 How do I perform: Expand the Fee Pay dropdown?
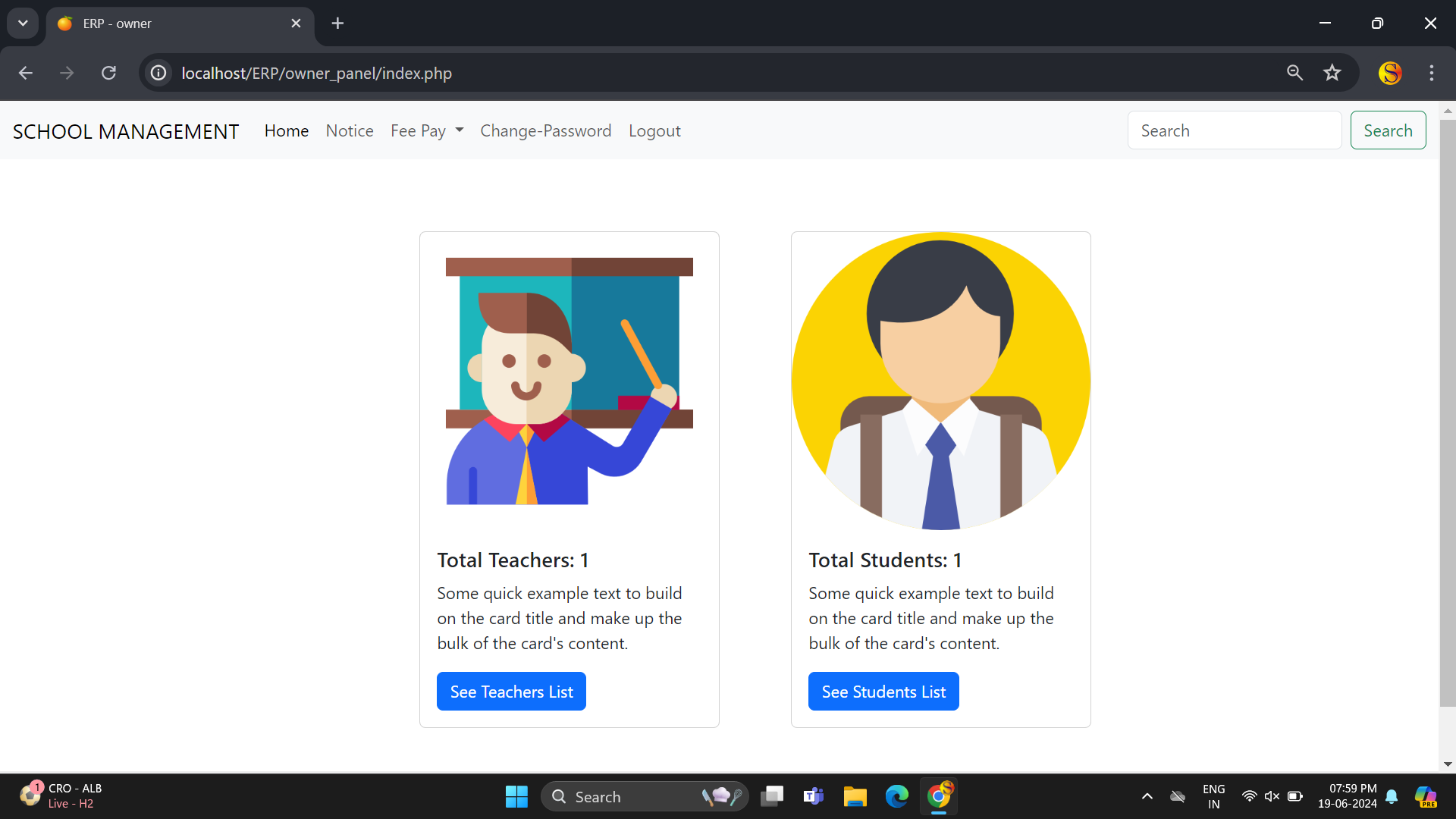[x=426, y=131]
